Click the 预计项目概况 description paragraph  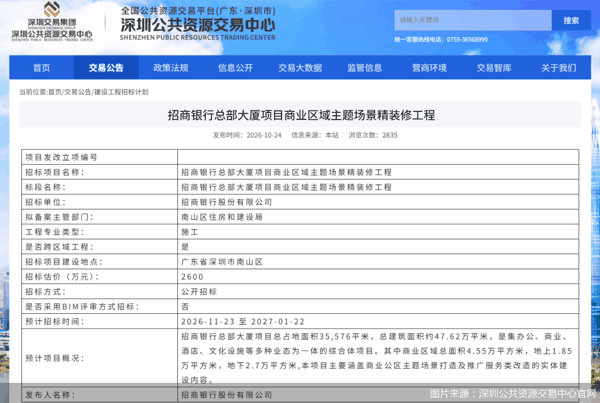pyautogui.click(x=377, y=358)
